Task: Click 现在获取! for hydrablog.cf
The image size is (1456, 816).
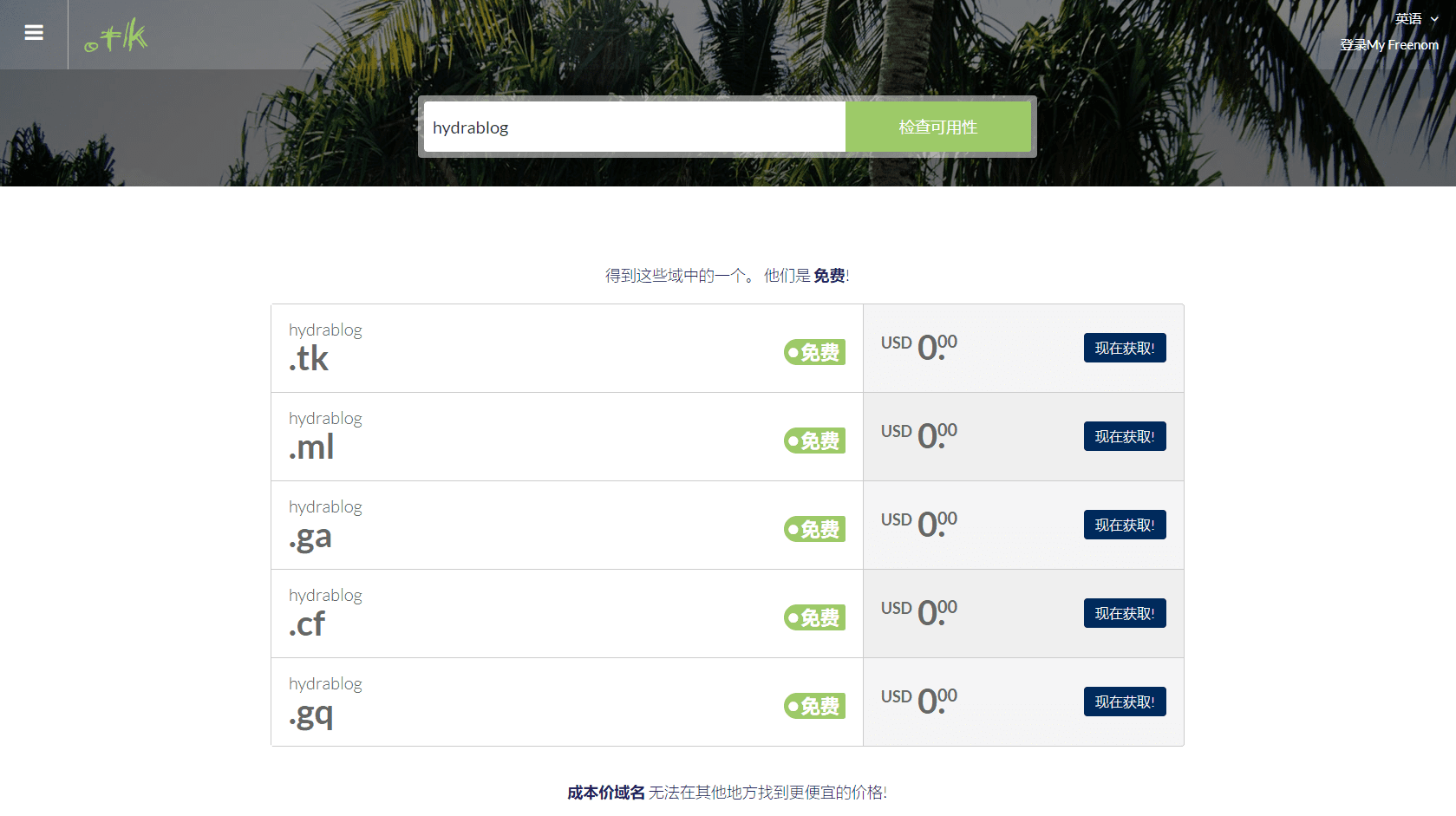Action: pos(1124,614)
